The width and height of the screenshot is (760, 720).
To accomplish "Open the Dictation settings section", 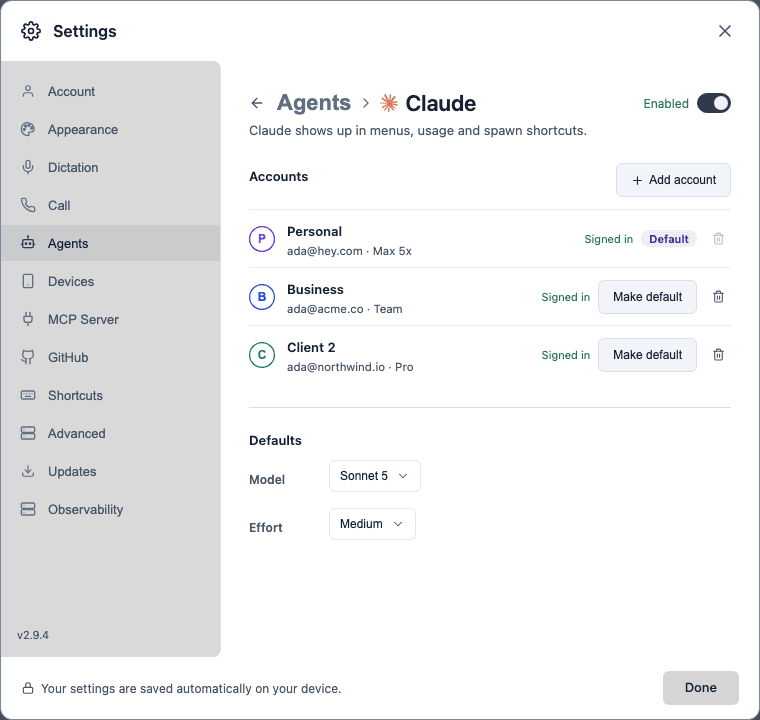I will (x=111, y=167).
